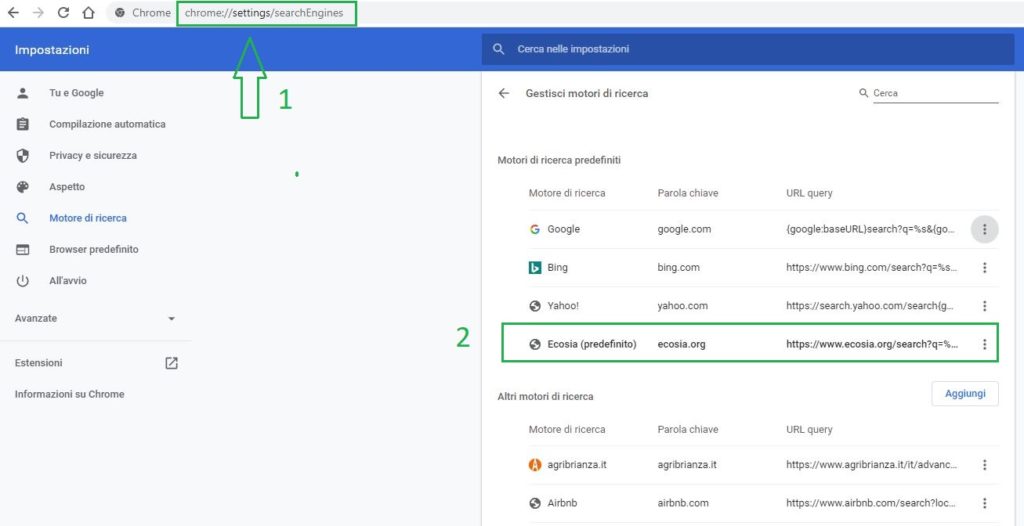The width and height of the screenshot is (1024, 526).
Task: Click the Airbnb globe icon
Action: pyautogui.click(x=535, y=503)
